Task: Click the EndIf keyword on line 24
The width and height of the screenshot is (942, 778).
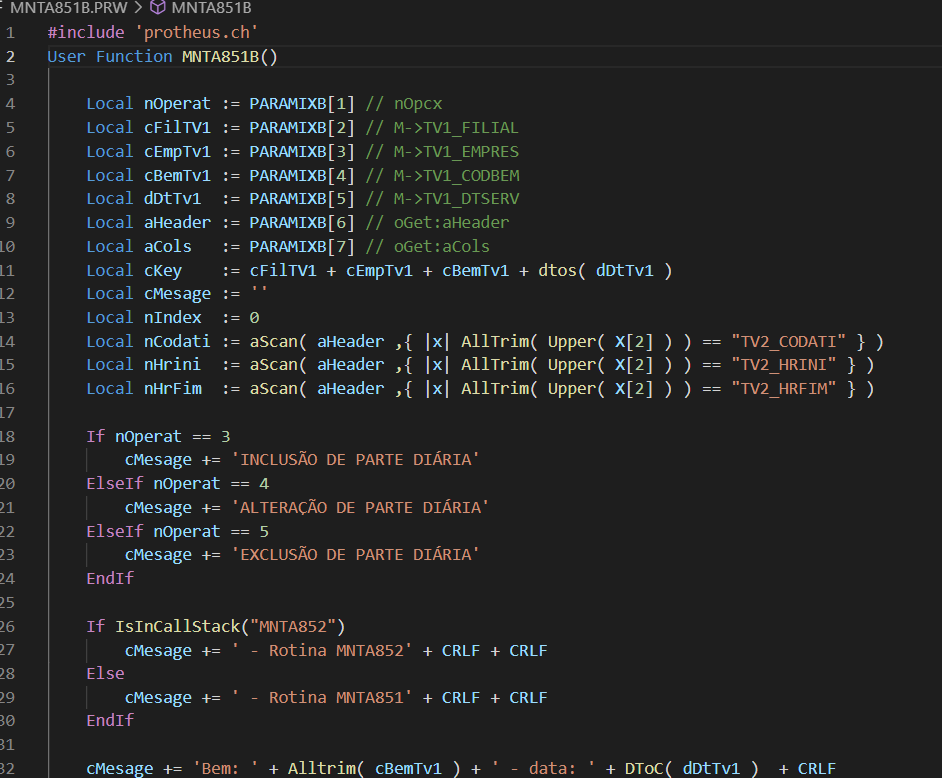Action: (x=110, y=579)
